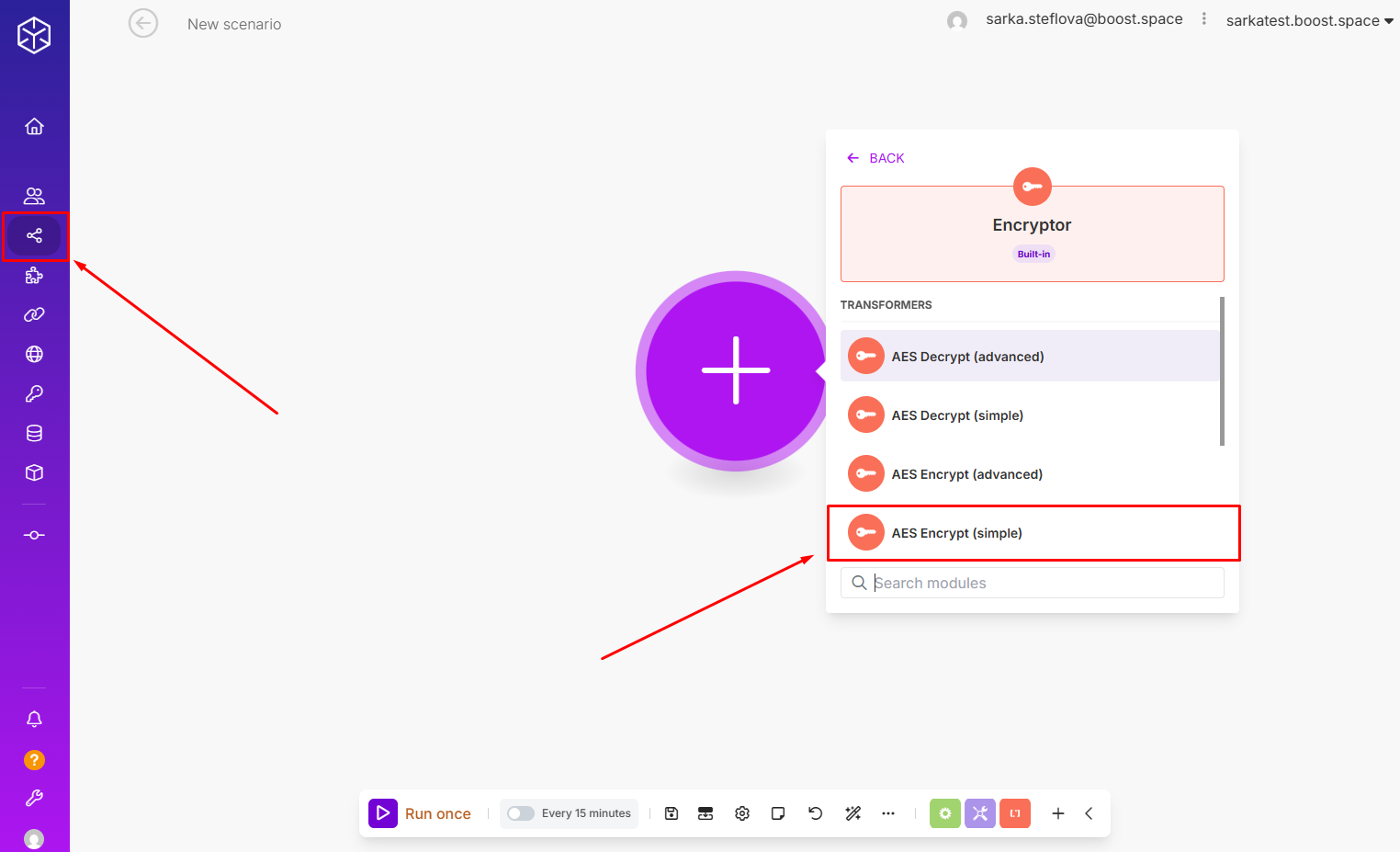Click the green Flow control tools icon
The width and height of the screenshot is (1400, 852).
point(944,813)
